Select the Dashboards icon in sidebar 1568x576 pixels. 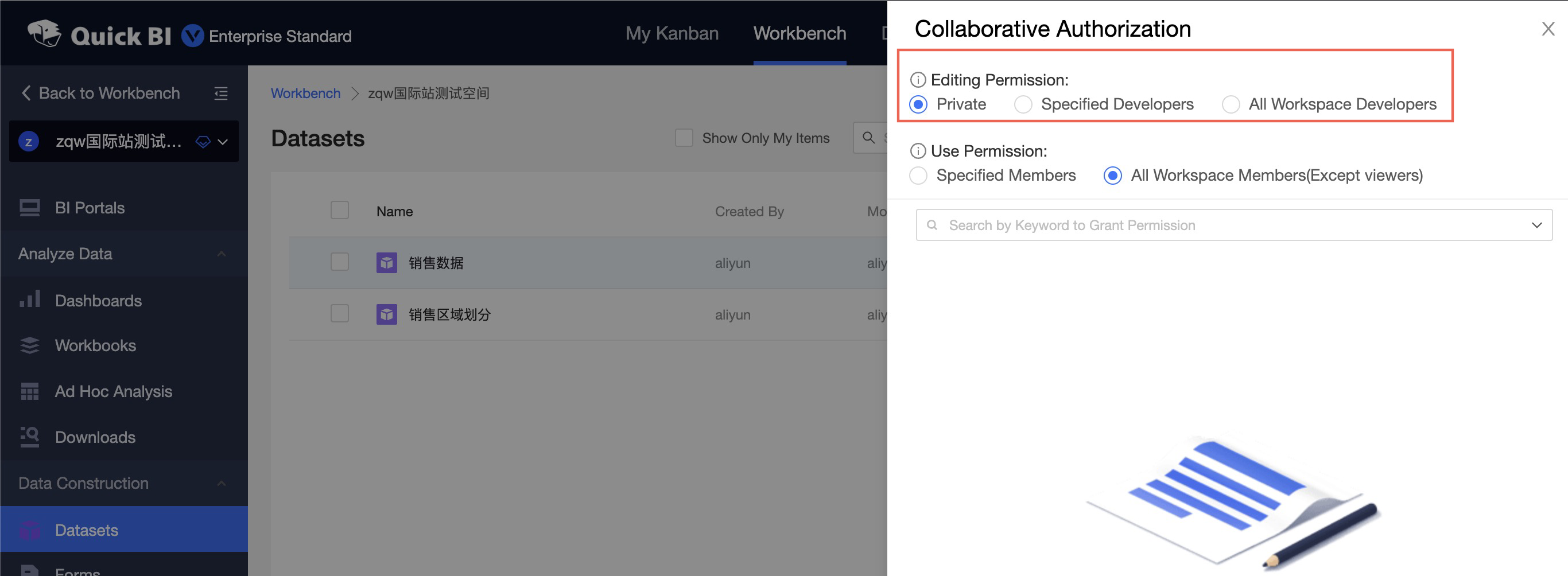pyautogui.click(x=29, y=299)
